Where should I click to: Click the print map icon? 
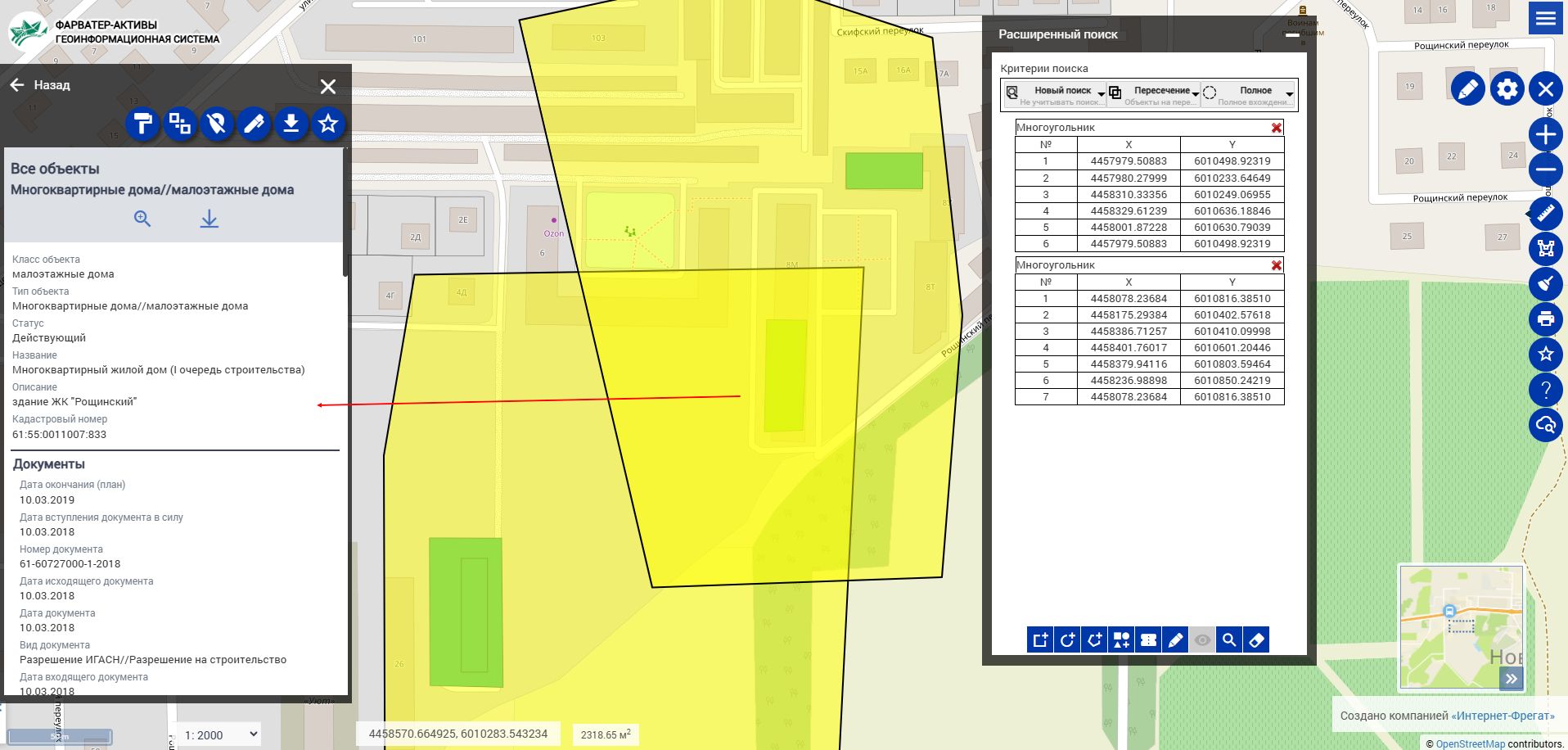click(1545, 319)
